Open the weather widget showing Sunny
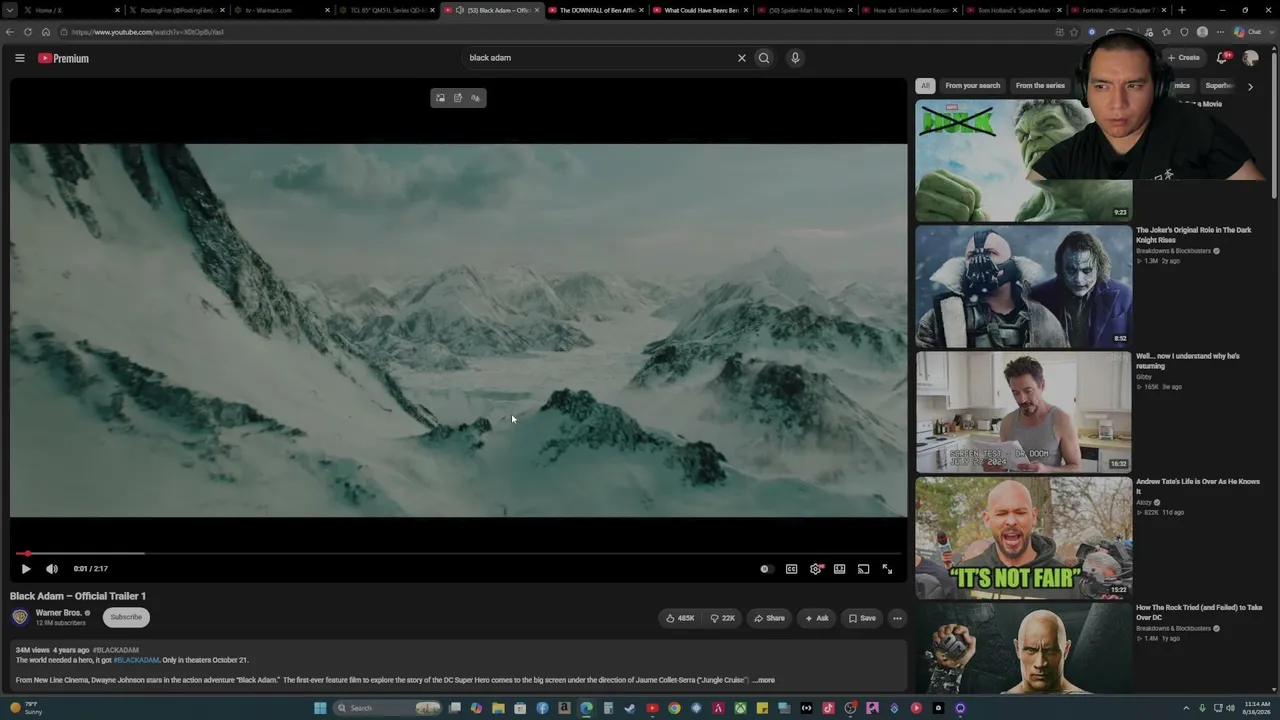 (x=26, y=708)
